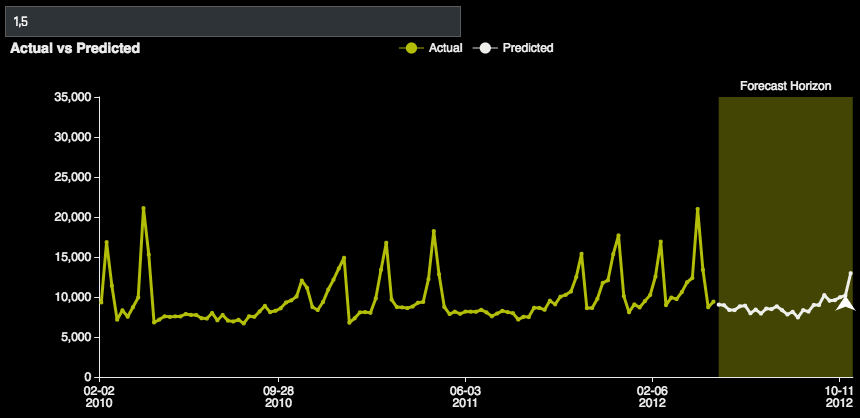Toggle the Actual series in legend

click(x=431, y=48)
